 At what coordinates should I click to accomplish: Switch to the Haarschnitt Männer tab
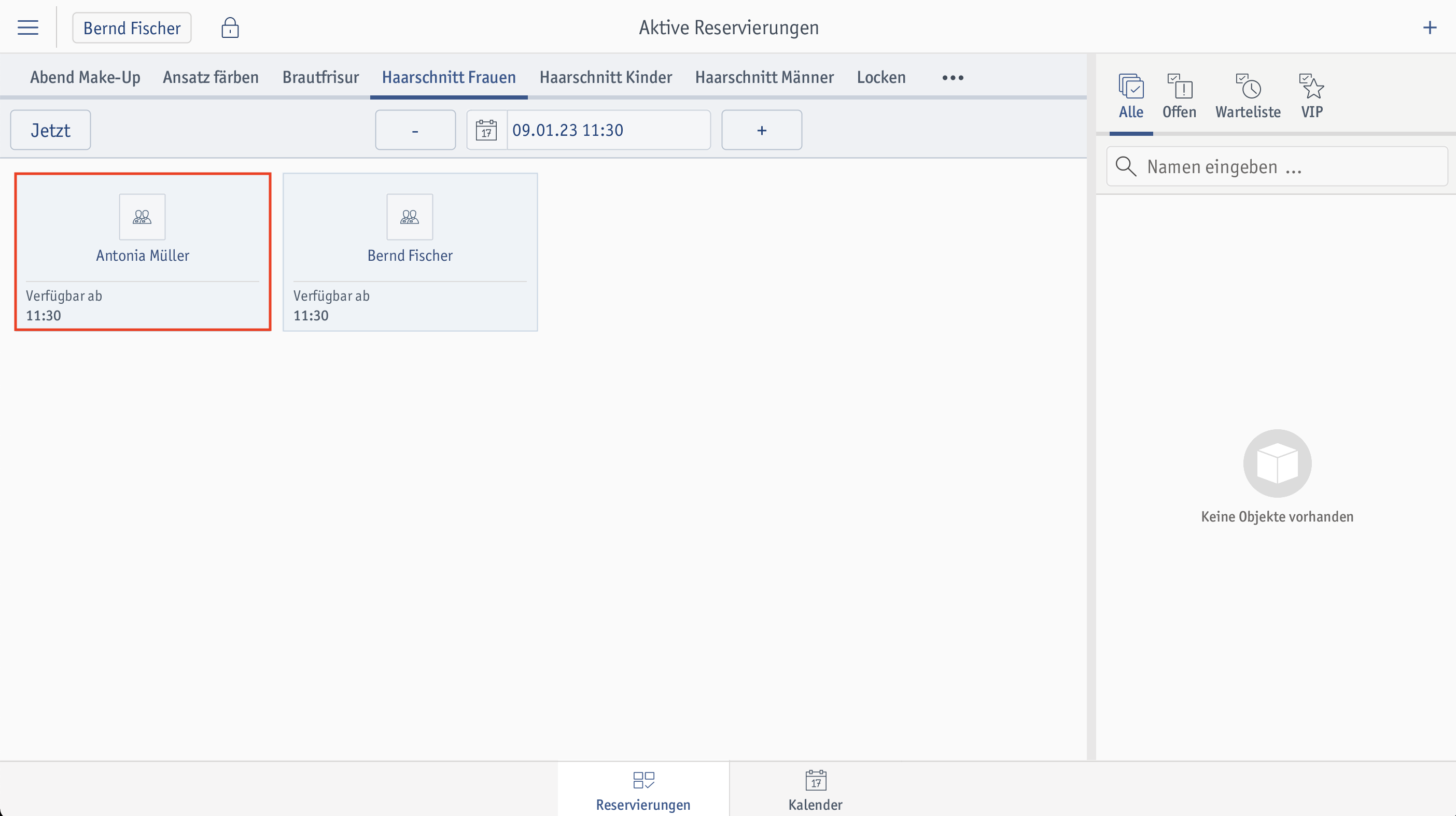coord(764,77)
